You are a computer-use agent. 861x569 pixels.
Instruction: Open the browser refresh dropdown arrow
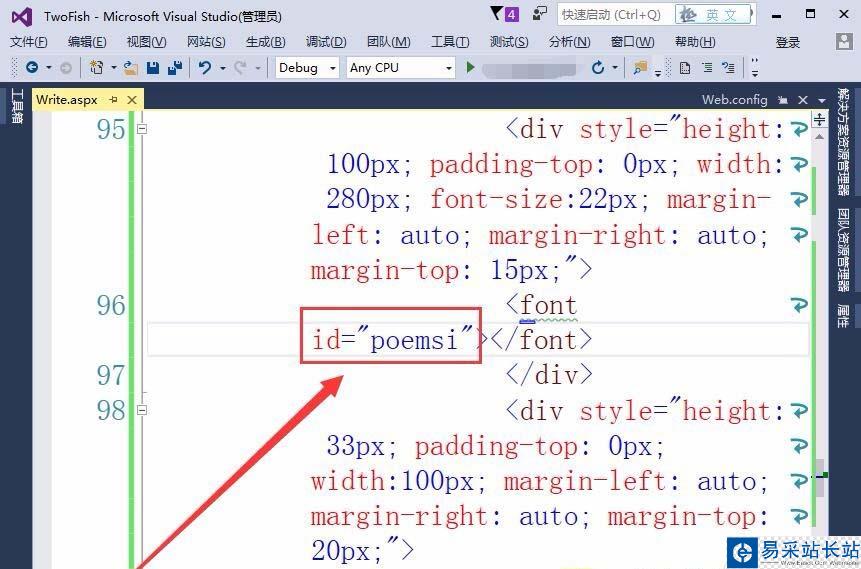[x=615, y=68]
